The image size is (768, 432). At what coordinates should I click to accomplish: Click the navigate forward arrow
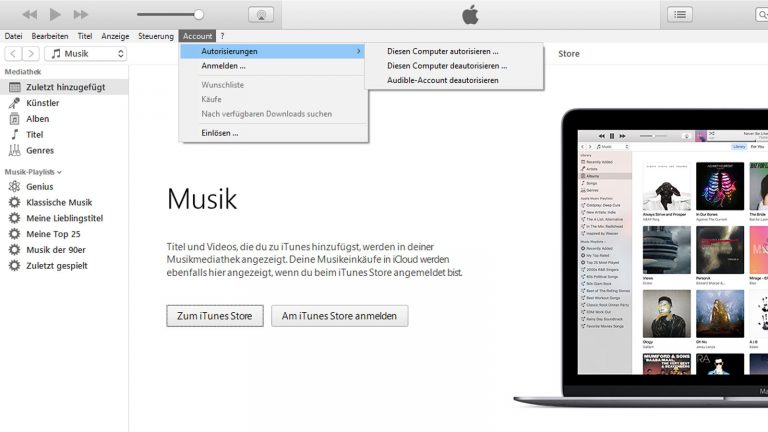point(31,53)
